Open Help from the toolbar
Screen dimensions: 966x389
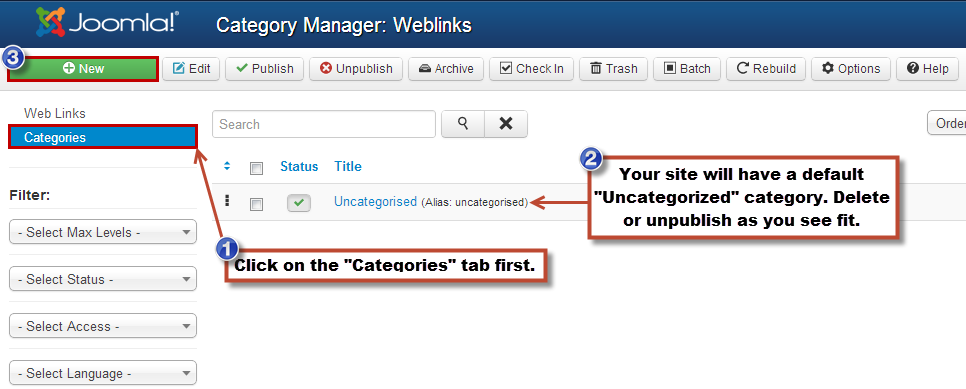coord(927,69)
